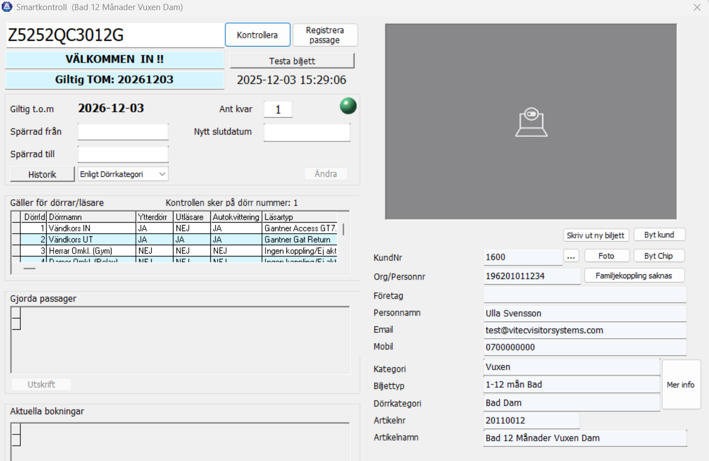709x461 pixels.
Task: Click the Spärrad från input field
Action: click(123, 132)
